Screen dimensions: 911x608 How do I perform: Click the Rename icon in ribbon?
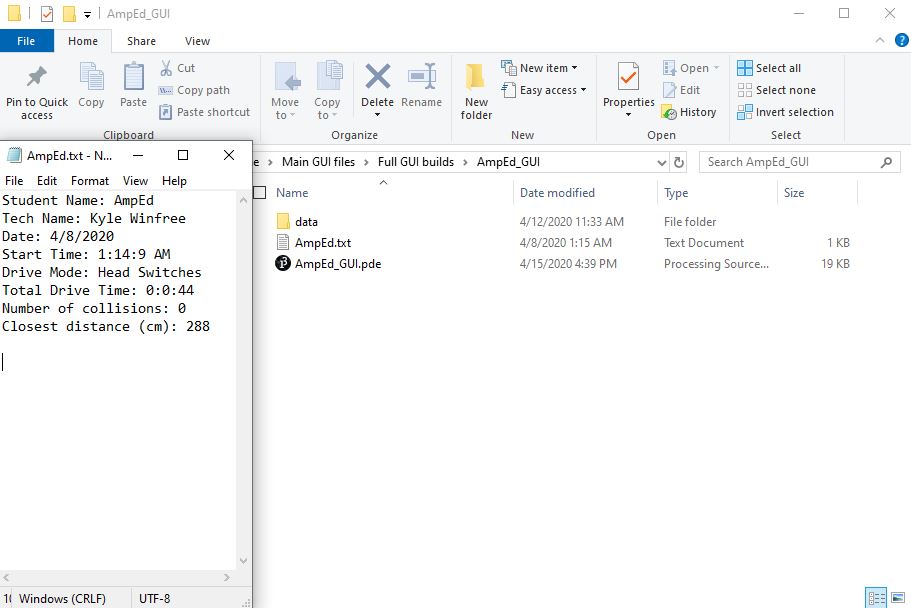tap(421, 78)
